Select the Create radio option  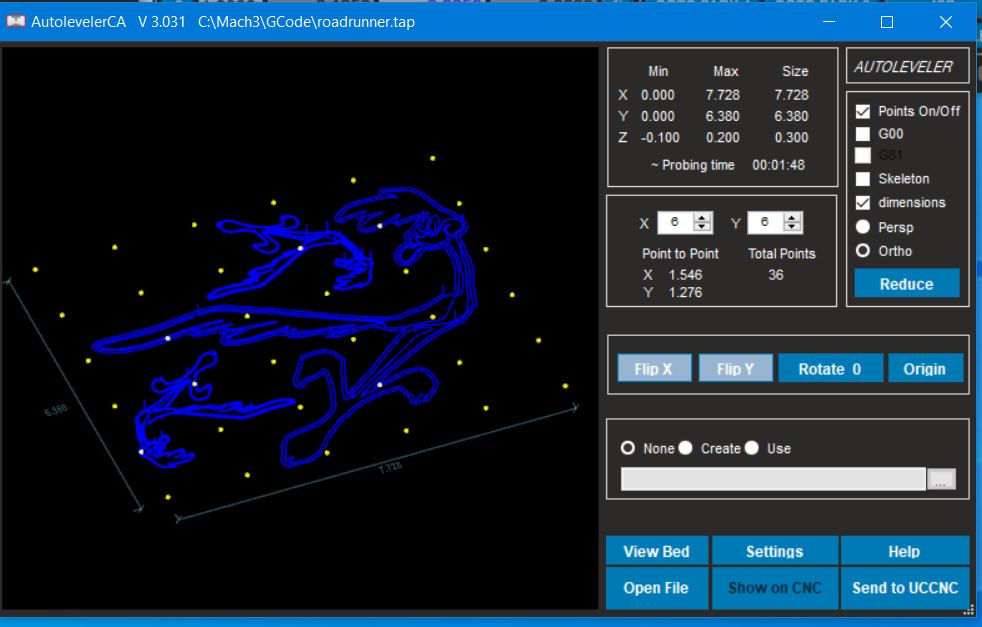coord(685,448)
